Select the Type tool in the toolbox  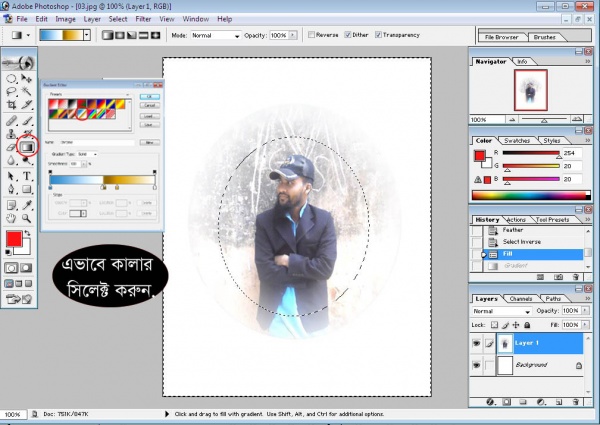click(x=28, y=176)
